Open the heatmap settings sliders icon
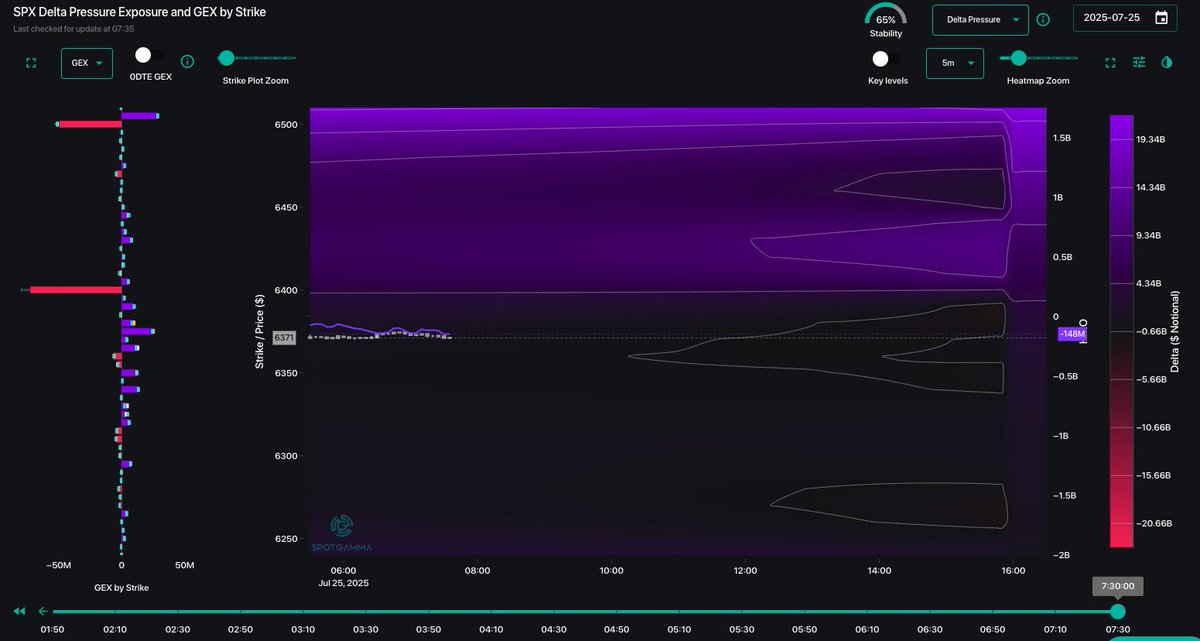 pyautogui.click(x=1139, y=63)
